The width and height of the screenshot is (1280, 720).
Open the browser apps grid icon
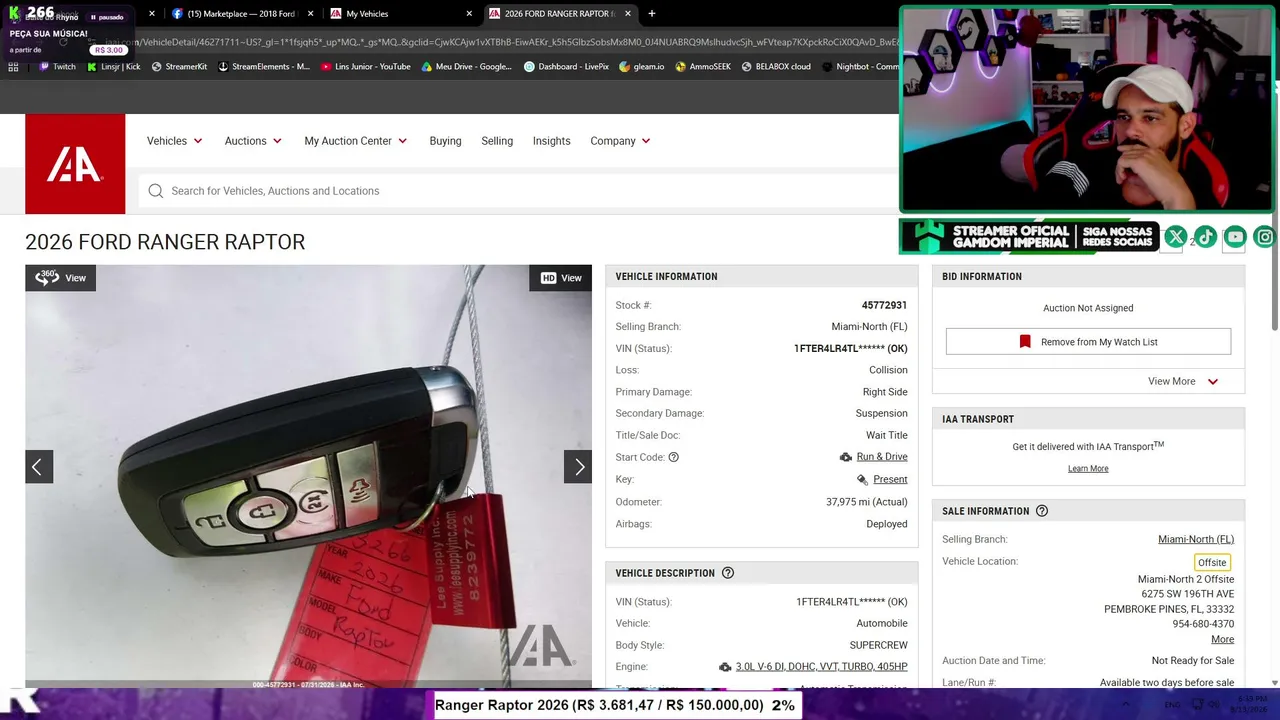[13, 67]
